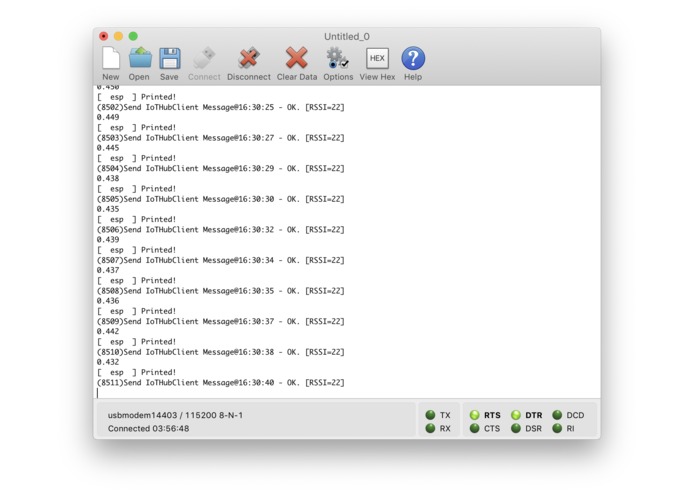
Task: Click the value 0.435 in log
Action: (x=108, y=209)
